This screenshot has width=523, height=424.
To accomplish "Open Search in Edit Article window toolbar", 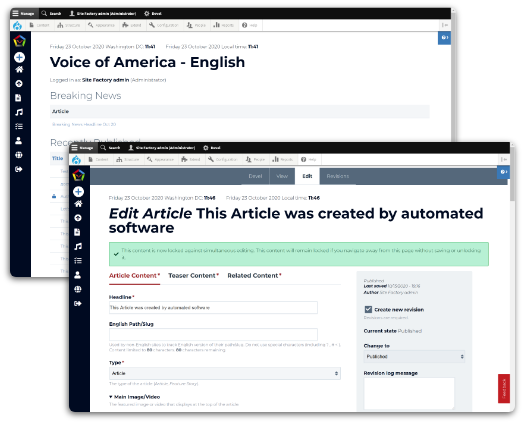I will pyautogui.click(x=110, y=148).
